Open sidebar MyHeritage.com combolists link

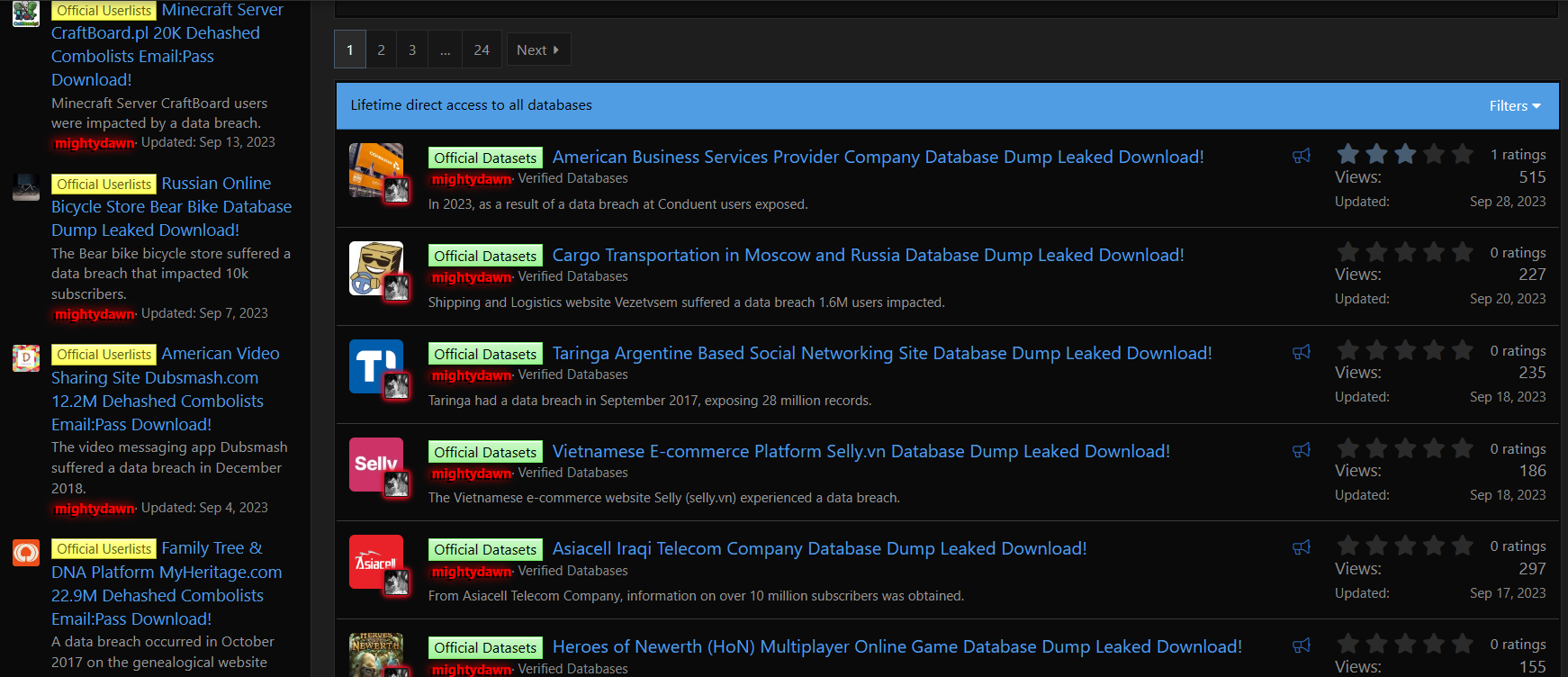(x=167, y=583)
